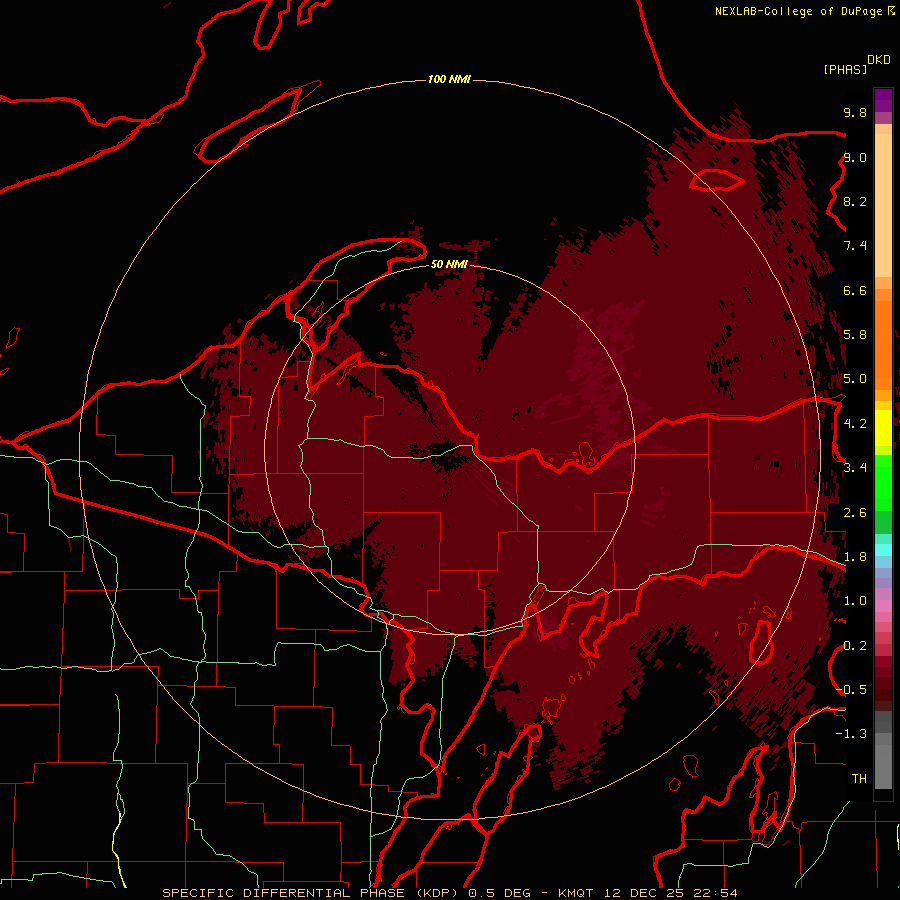Click the Specific Differential Phase (KDP) caption
Image resolution: width=900 pixels, height=900 pixels.
point(312,893)
